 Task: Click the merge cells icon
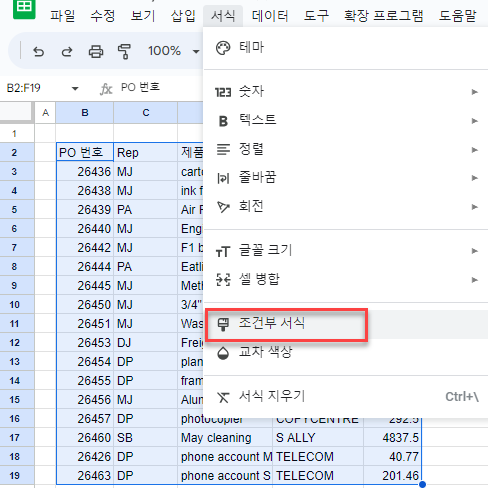coord(223,280)
